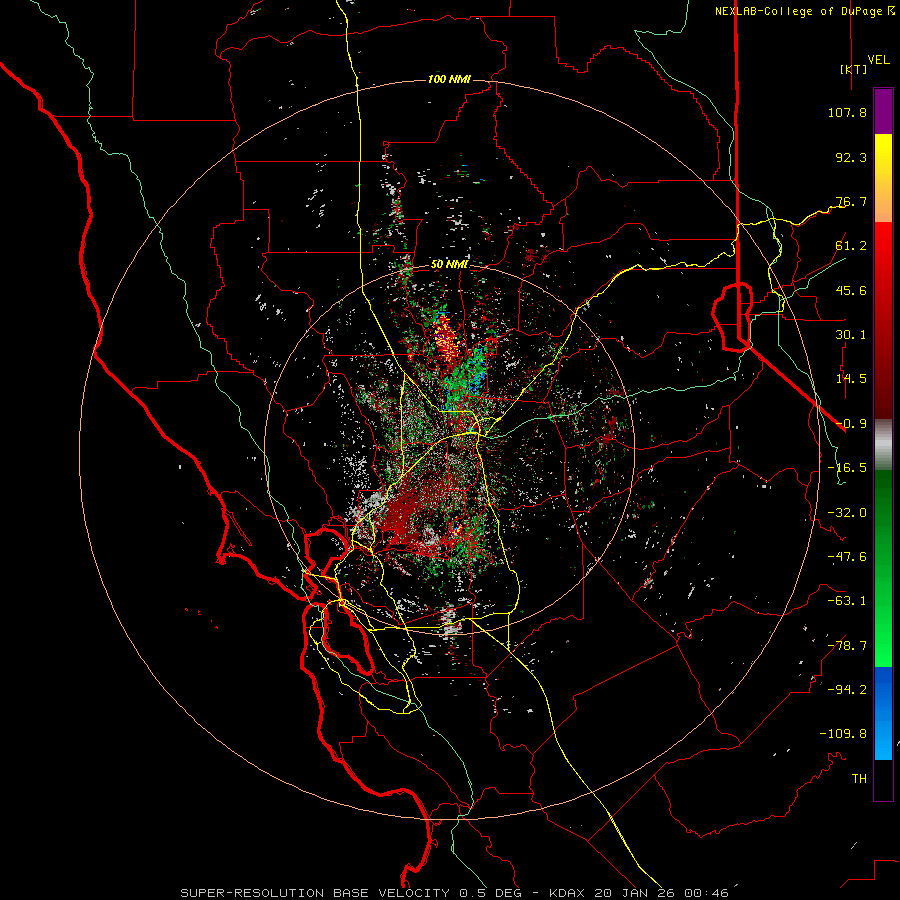Select the -32.0 legend value
The image size is (900, 900).
(847, 513)
